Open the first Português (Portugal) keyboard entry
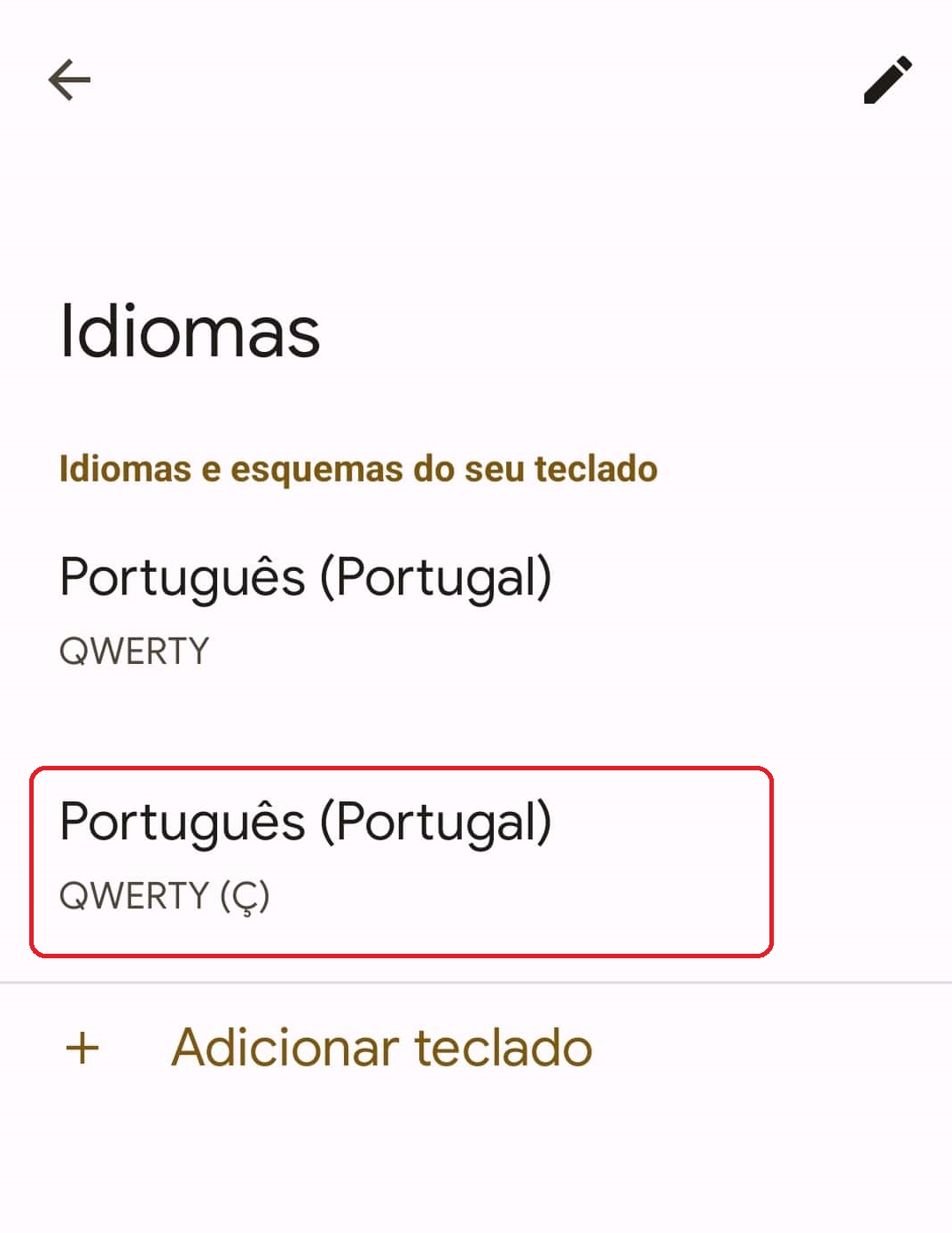The height and width of the screenshot is (1233, 952). pos(306,610)
